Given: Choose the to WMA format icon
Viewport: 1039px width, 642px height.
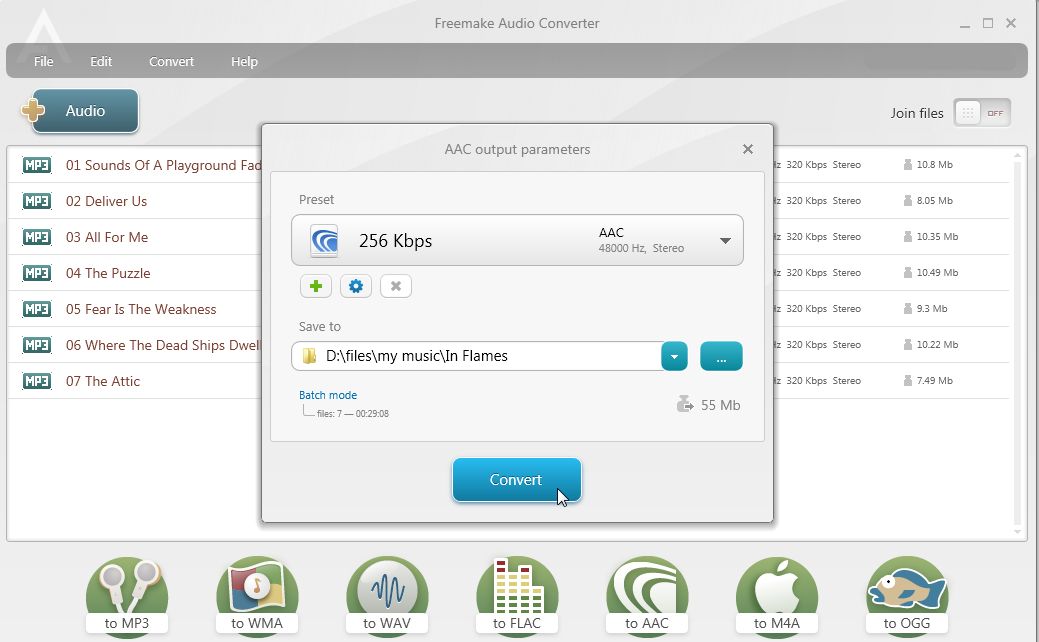Looking at the screenshot, I should pos(257,596).
